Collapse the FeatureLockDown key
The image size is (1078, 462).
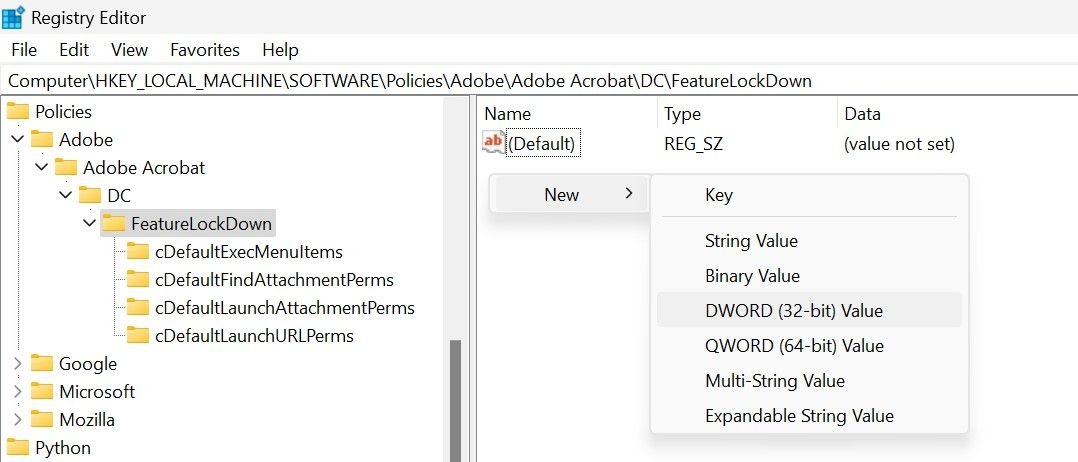pyautogui.click(x=90, y=224)
